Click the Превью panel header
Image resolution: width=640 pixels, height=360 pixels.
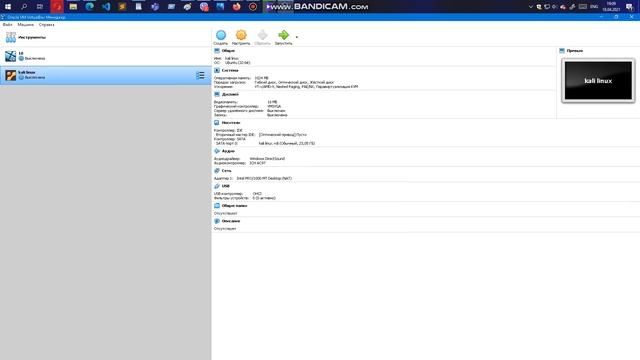(x=575, y=51)
